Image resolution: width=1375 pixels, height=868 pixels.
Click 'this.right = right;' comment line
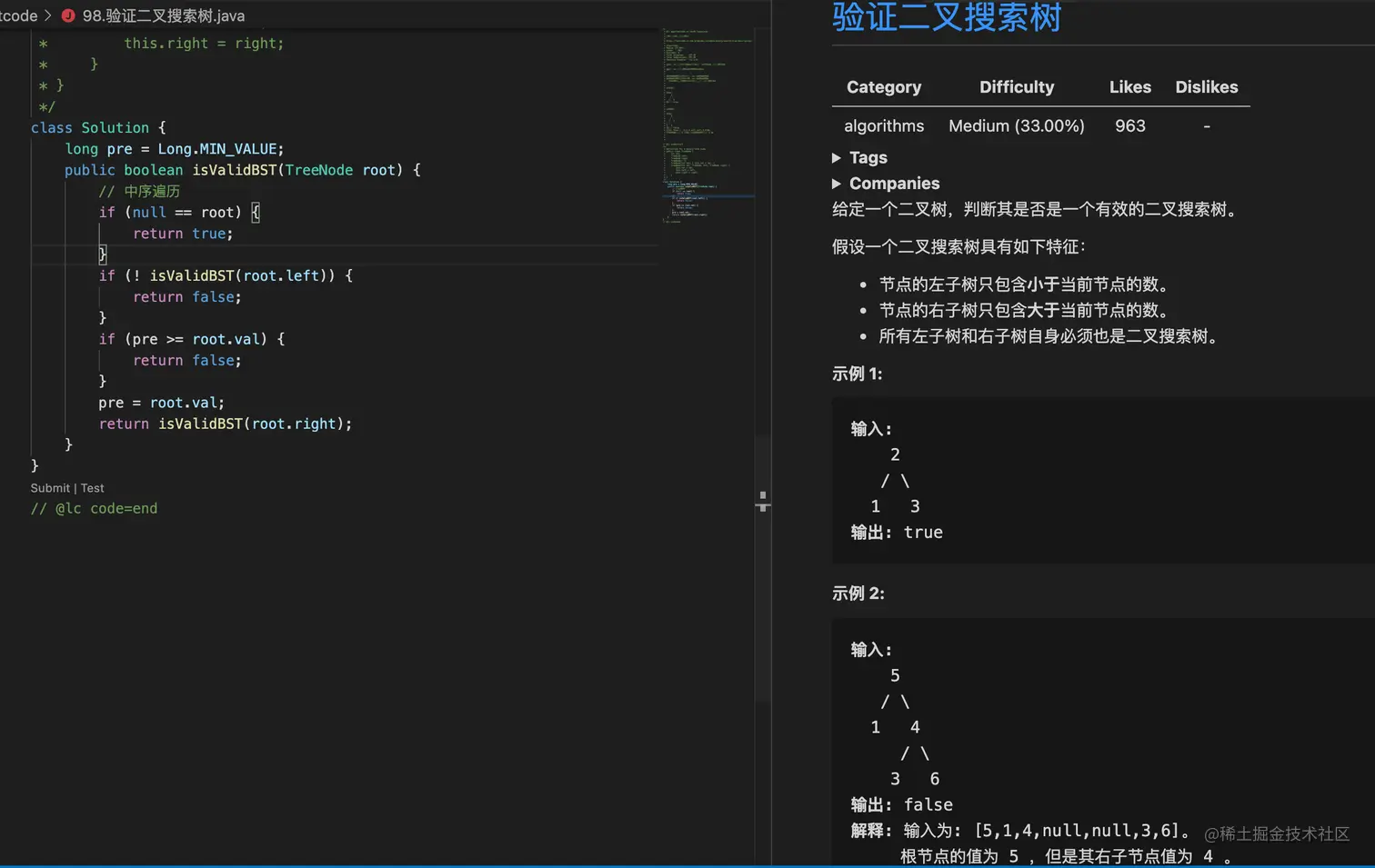pos(204,44)
